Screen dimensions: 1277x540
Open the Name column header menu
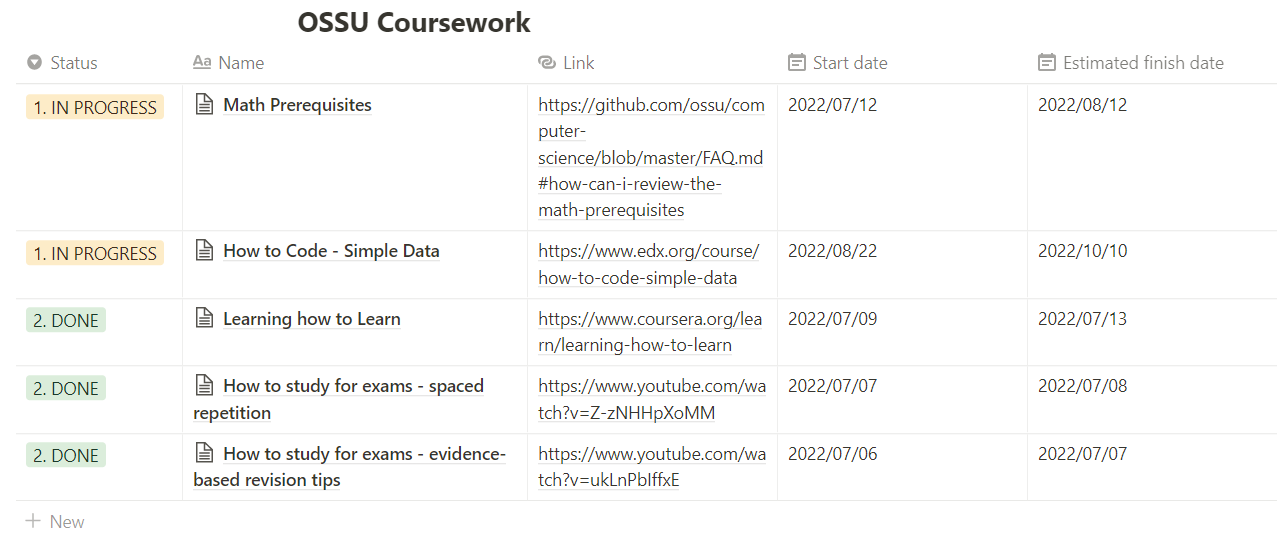coord(241,63)
